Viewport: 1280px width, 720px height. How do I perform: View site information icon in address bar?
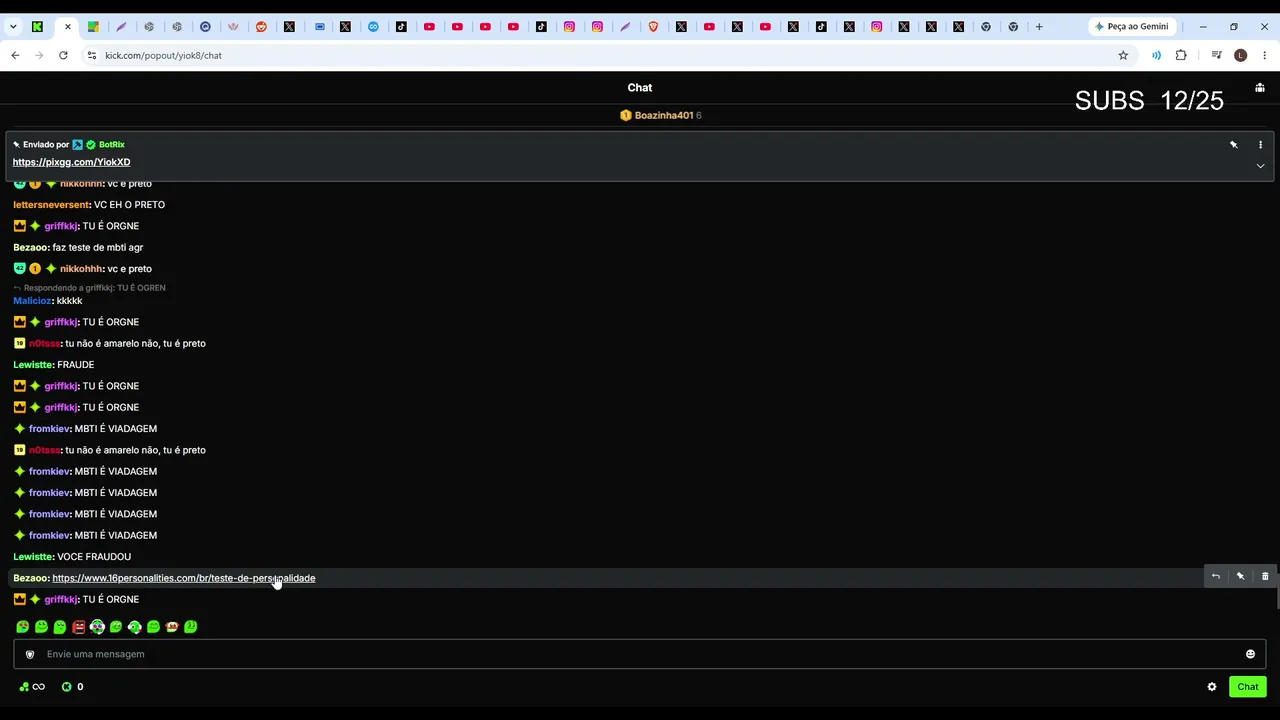(x=91, y=55)
